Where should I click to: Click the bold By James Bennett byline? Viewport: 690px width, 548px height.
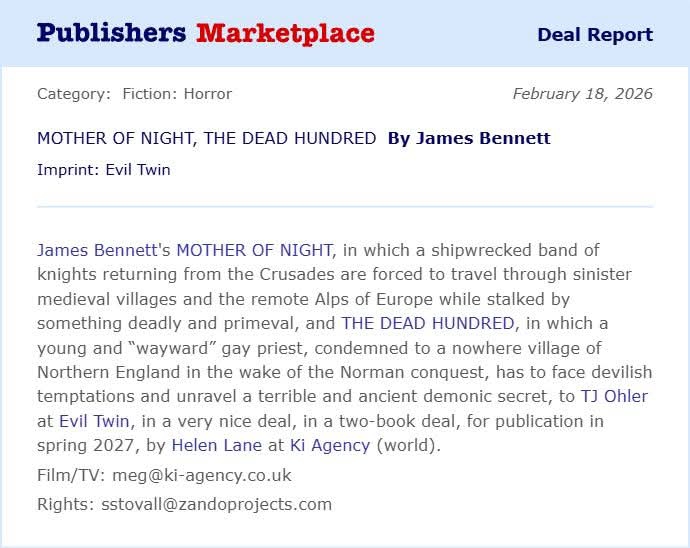[x=469, y=138]
